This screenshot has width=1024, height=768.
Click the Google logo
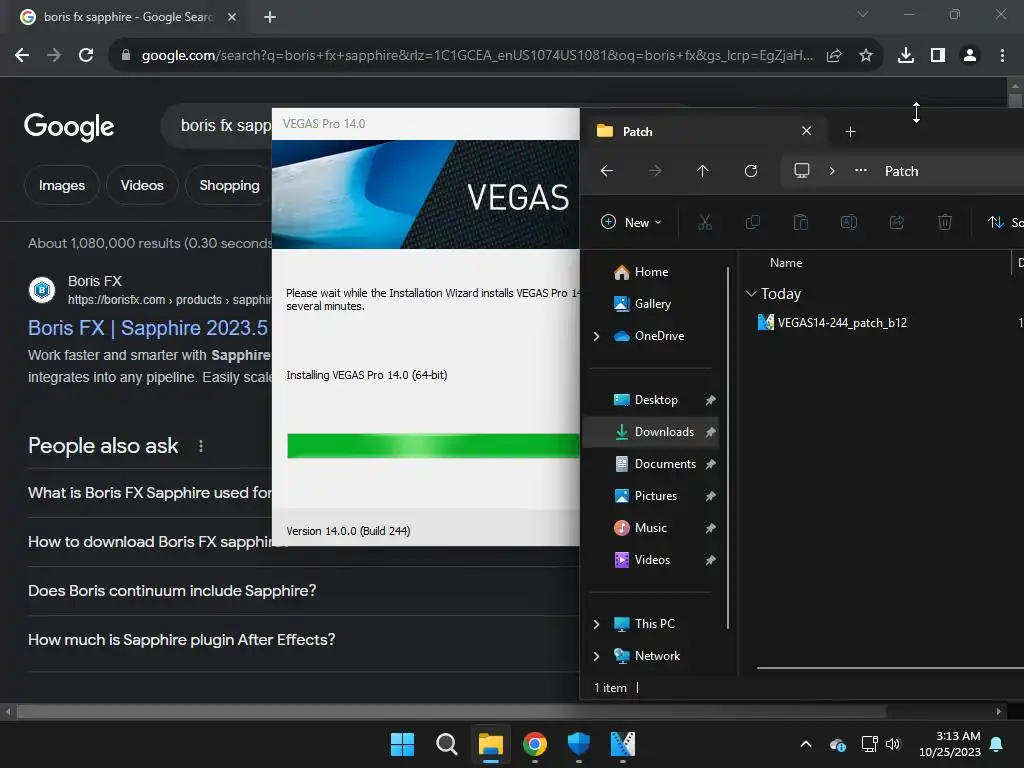point(69,126)
